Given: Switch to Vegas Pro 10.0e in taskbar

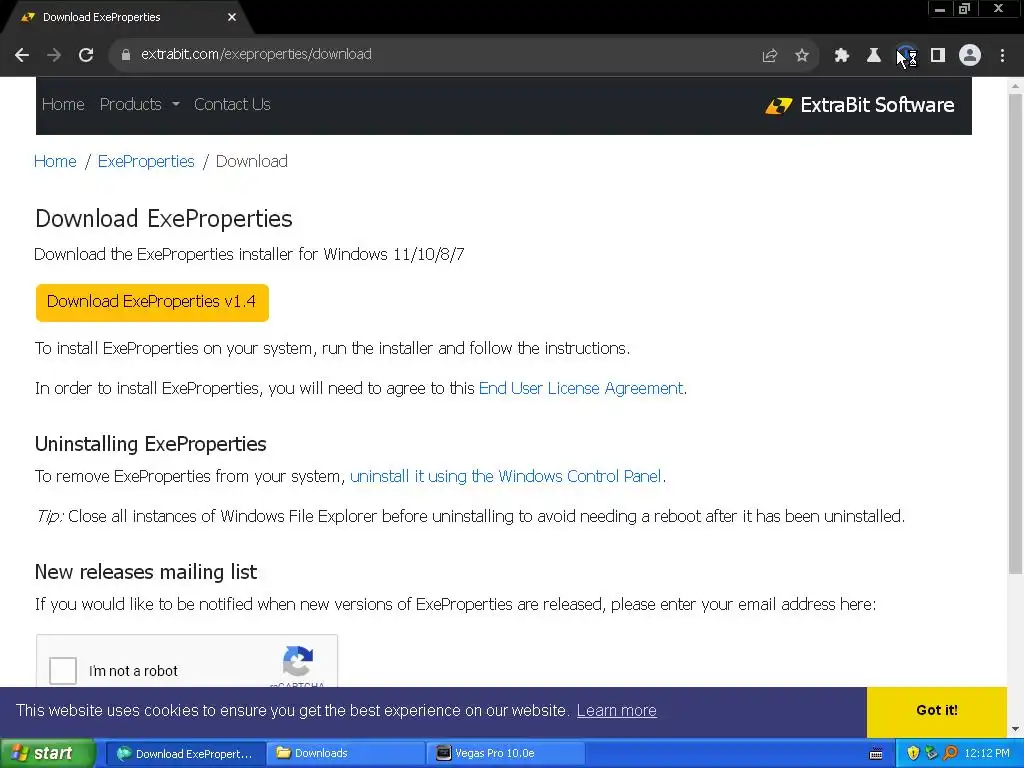Looking at the screenshot, I should (x=506, y=754).
